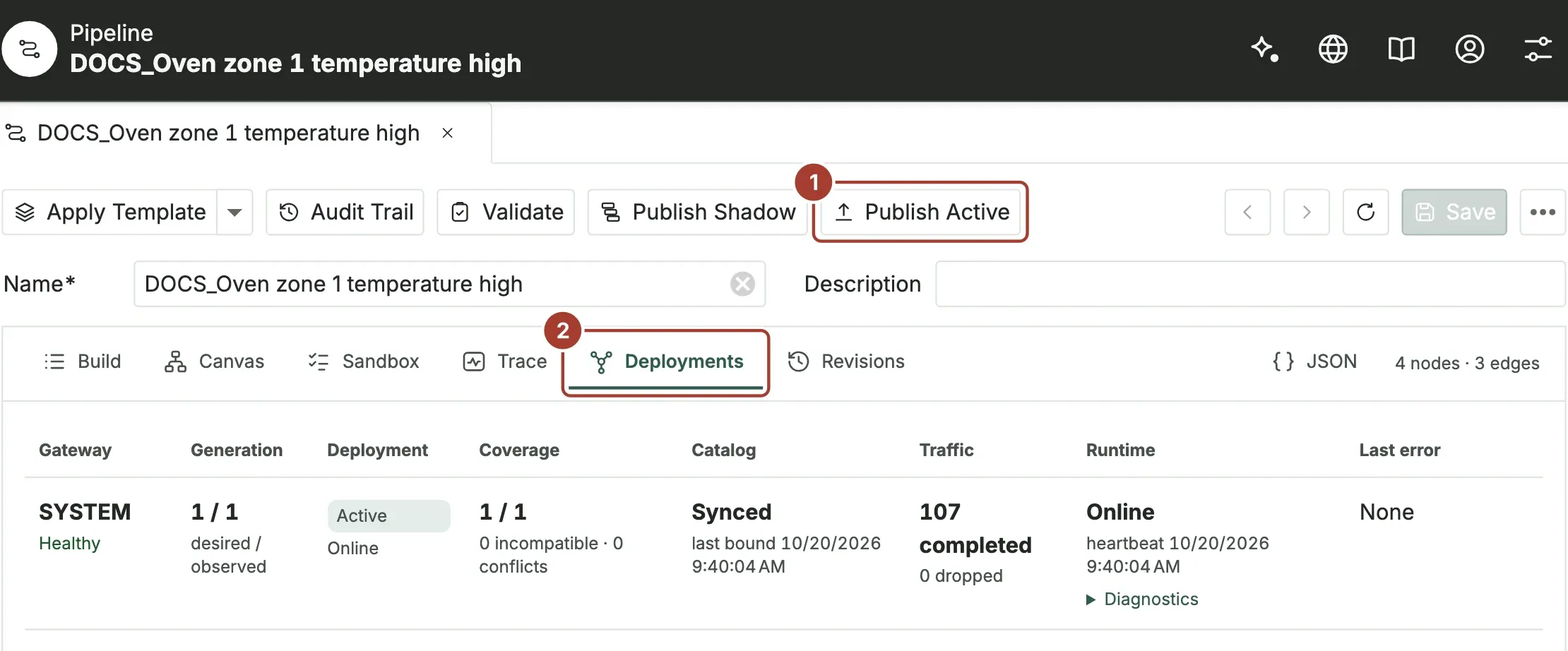Click the Generation column header
This screenshot has height=651, width=1568.
[x=237, y=450]
